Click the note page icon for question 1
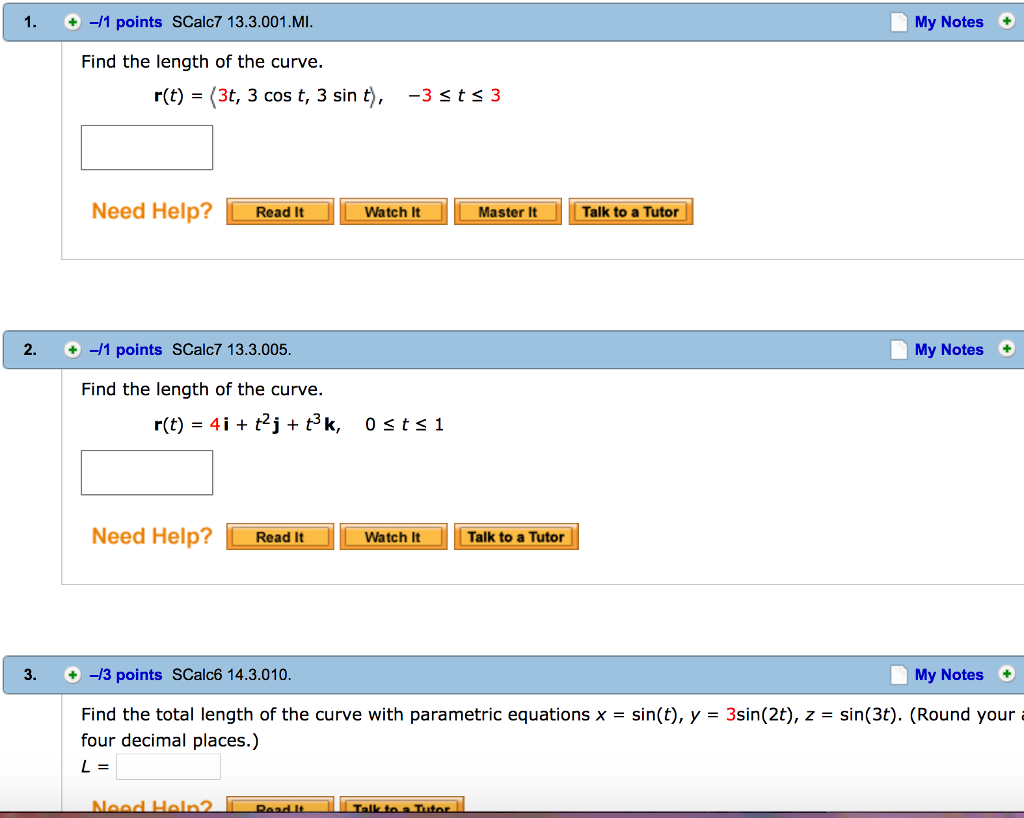The height and width of the screenshot is (818, 1024). (x=898, y=21)
